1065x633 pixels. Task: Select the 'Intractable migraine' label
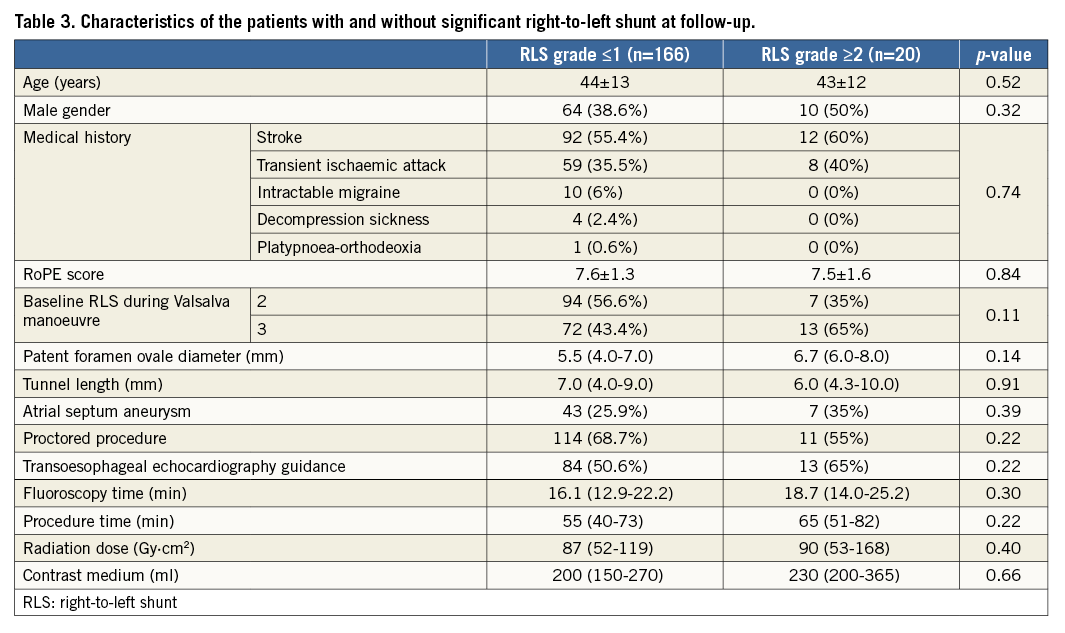coord(328,192)
